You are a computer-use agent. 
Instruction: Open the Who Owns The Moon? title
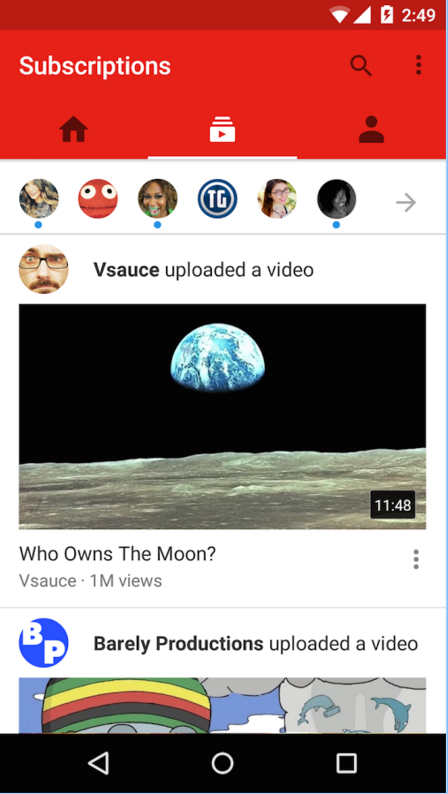[x=117, y=554]
